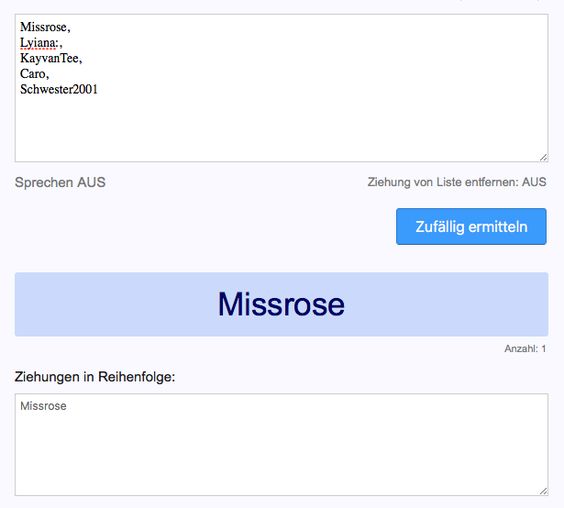Toggle the Sprechen AUS speech option
Screen dimensions: 564x508
tap(60, 182)
